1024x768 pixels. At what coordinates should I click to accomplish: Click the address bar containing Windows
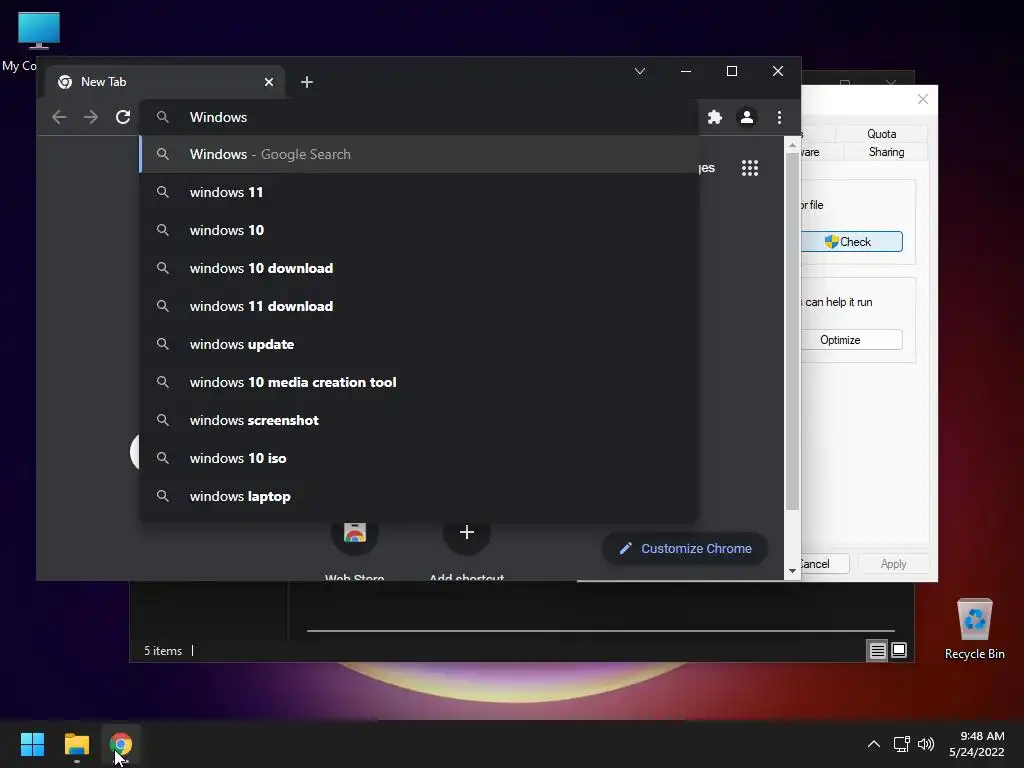click(418, 117)
